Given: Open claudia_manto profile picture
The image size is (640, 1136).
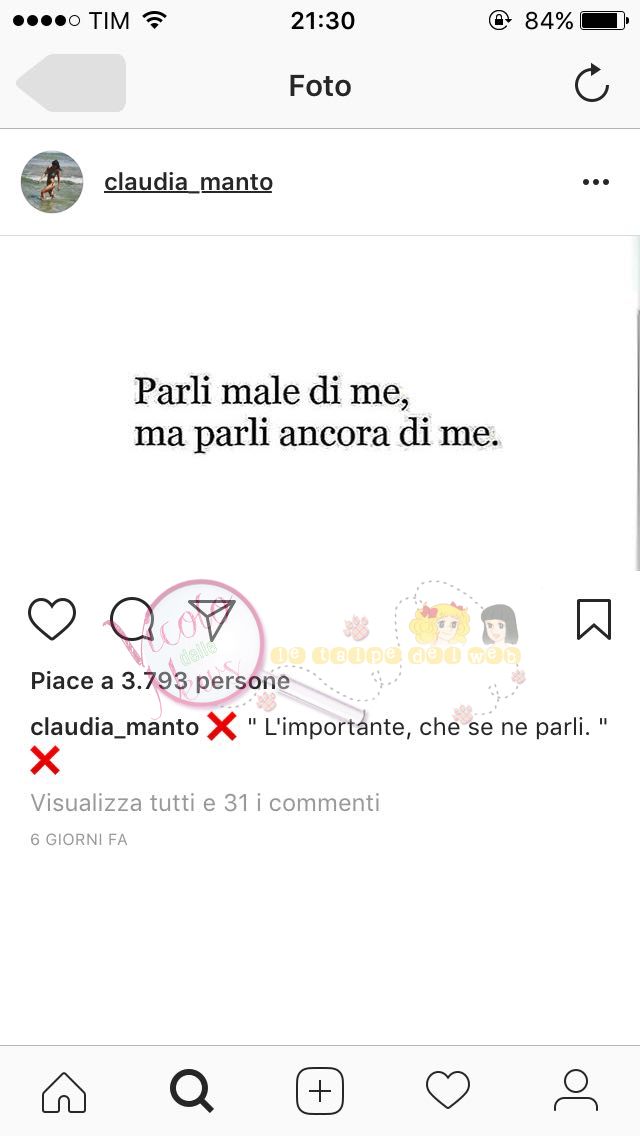Looking at the screenshot, I should click(51, 182).
